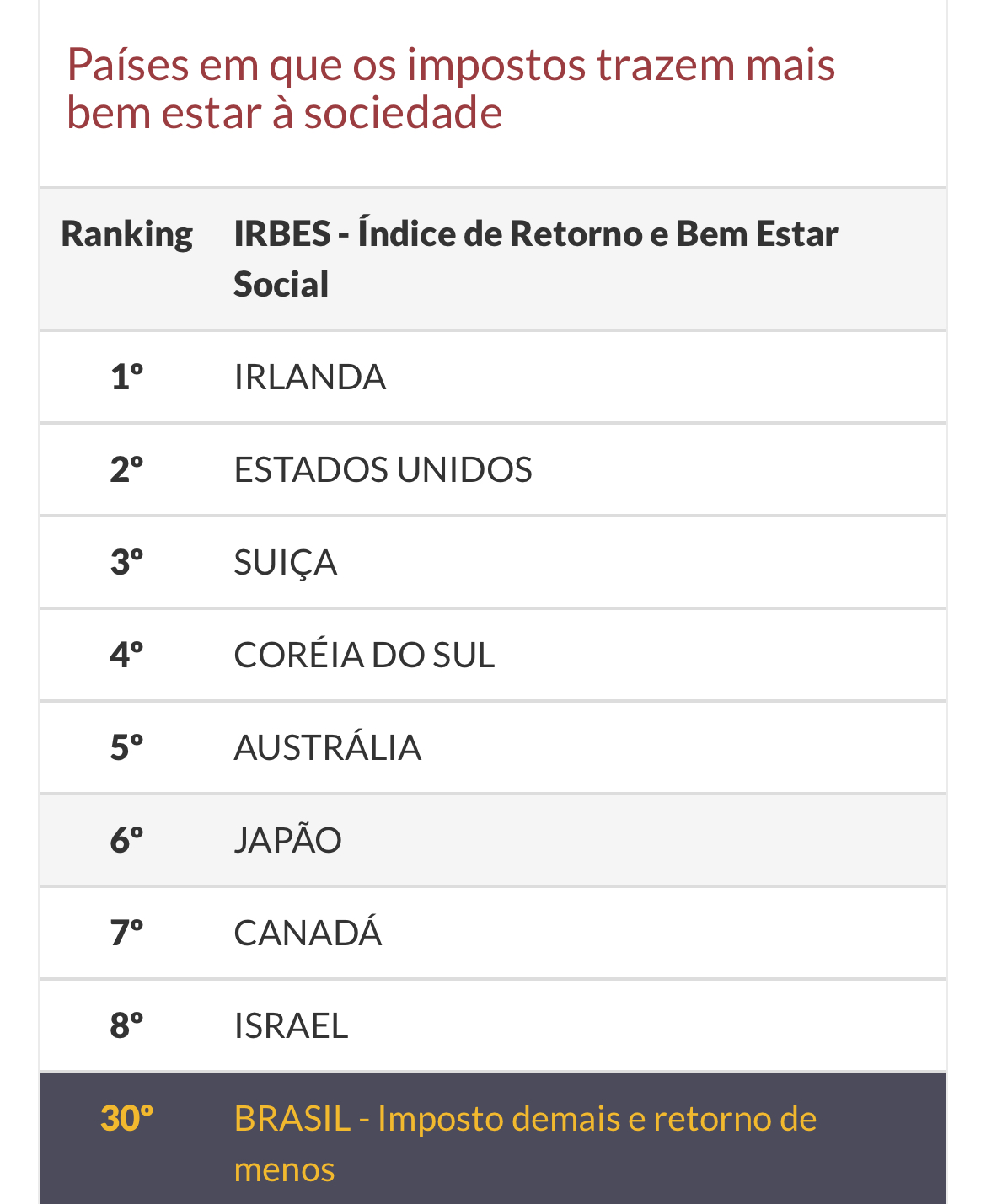Select the AUSTRÁLIA row
The height and width of the screenshot is (1204, 986).
[493, 747]
